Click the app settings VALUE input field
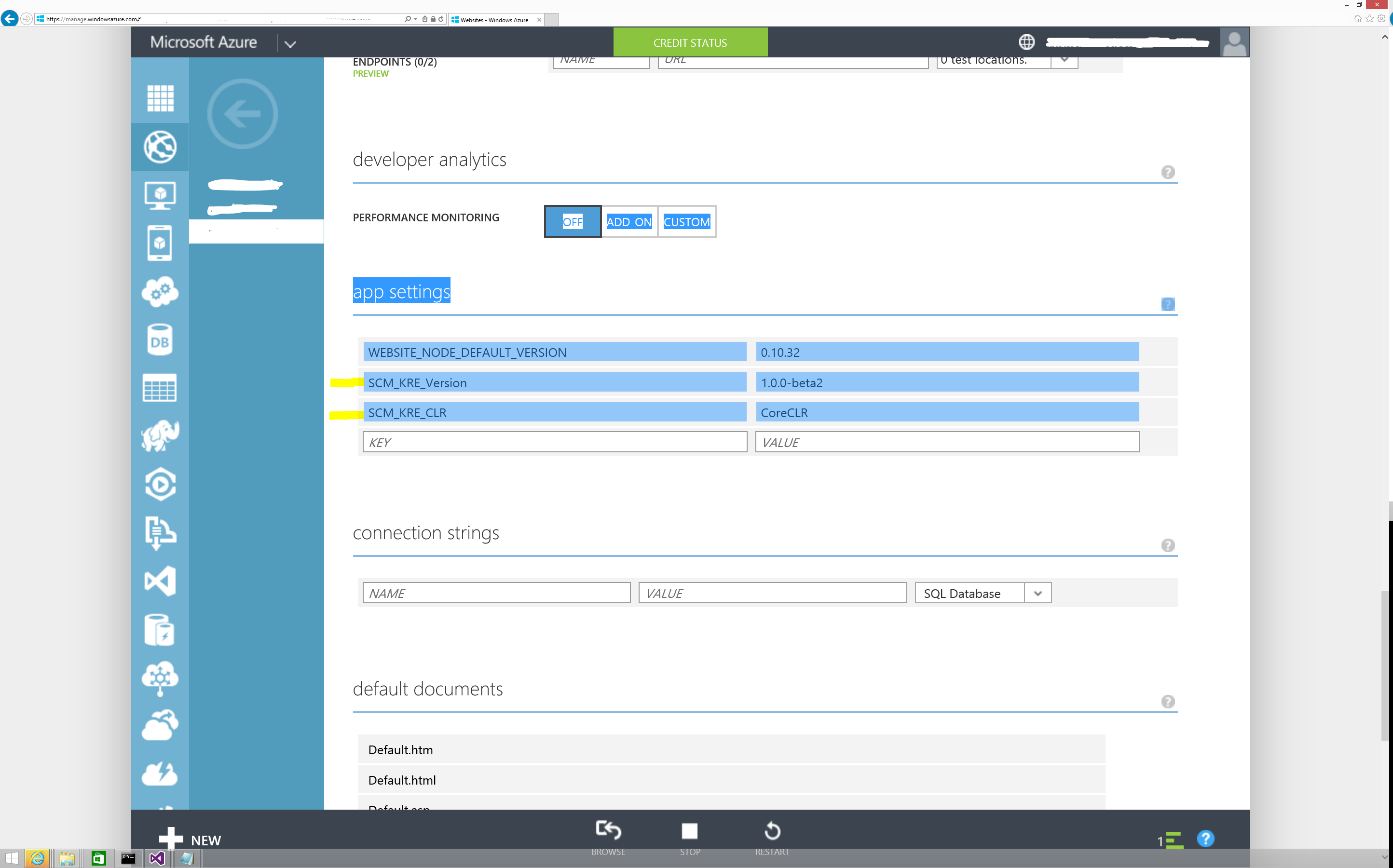The width and height of the screenshot is (1393, 868). 947,442
